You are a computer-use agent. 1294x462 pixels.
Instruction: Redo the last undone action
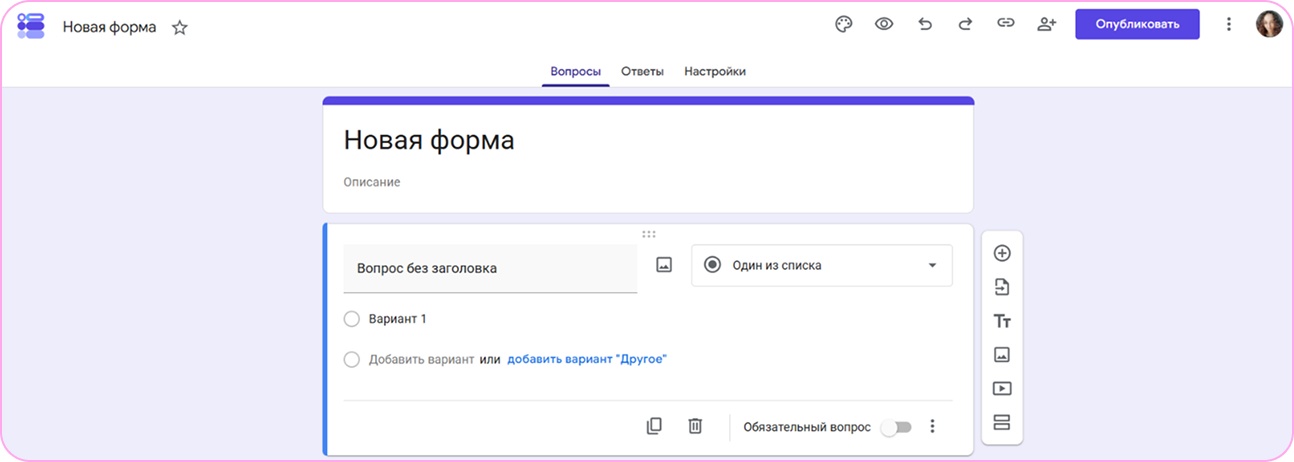[965, 25]
